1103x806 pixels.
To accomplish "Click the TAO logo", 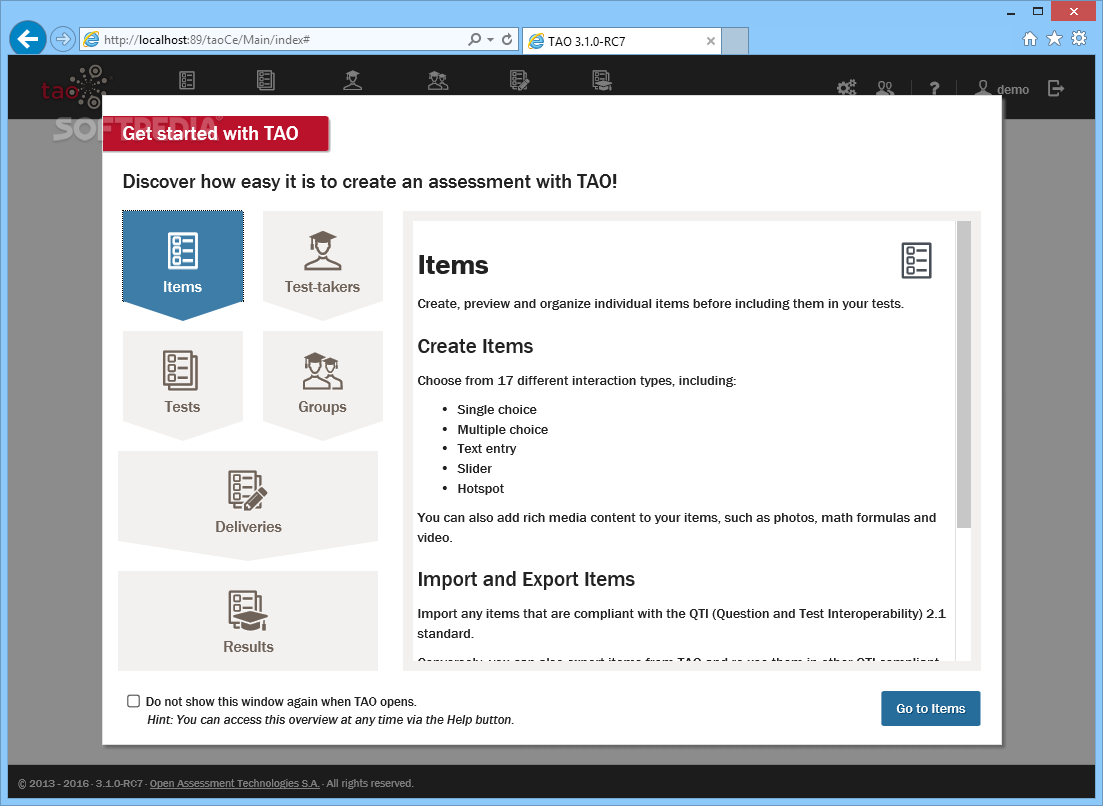I will pos(76,88).
